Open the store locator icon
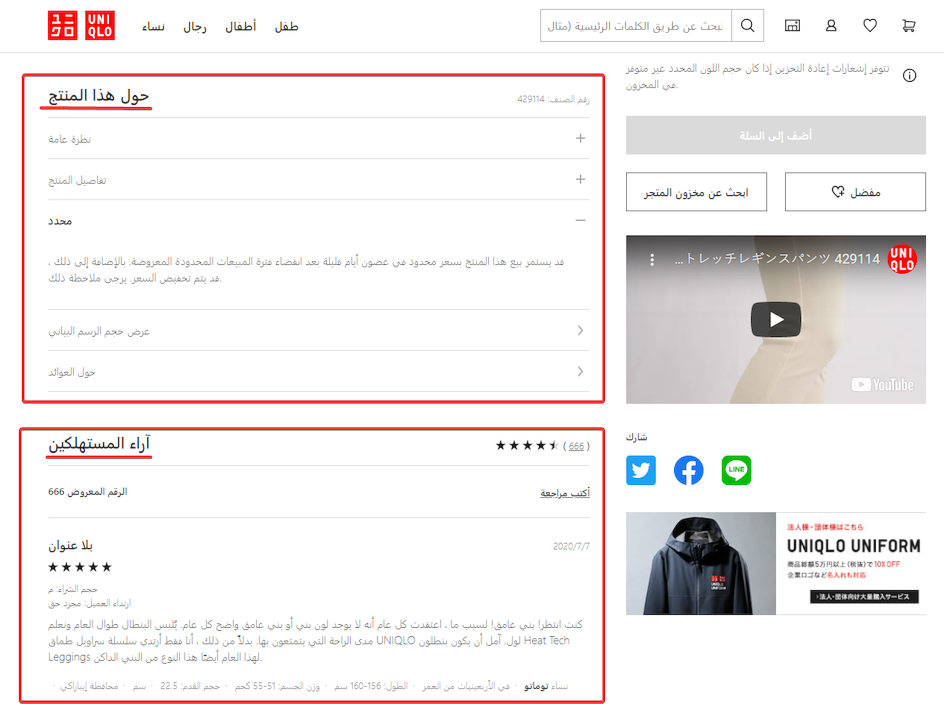 [x=792, y=25]
